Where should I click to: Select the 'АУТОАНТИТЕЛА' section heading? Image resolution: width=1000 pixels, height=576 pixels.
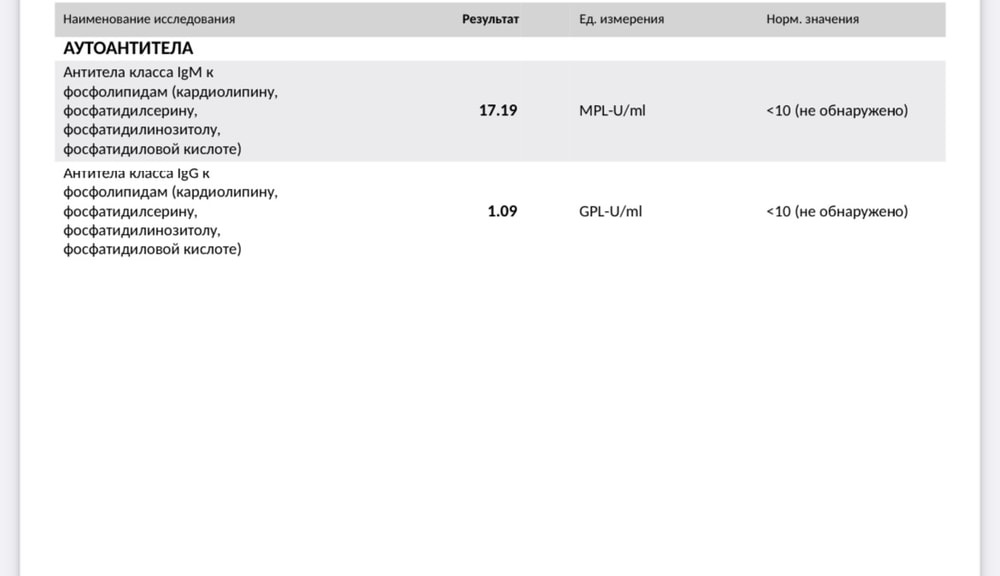pos(128,48)
